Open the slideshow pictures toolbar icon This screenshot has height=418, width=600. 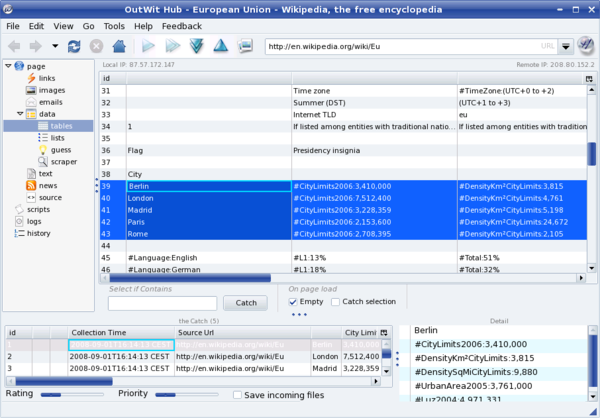[x=245, y=46]
